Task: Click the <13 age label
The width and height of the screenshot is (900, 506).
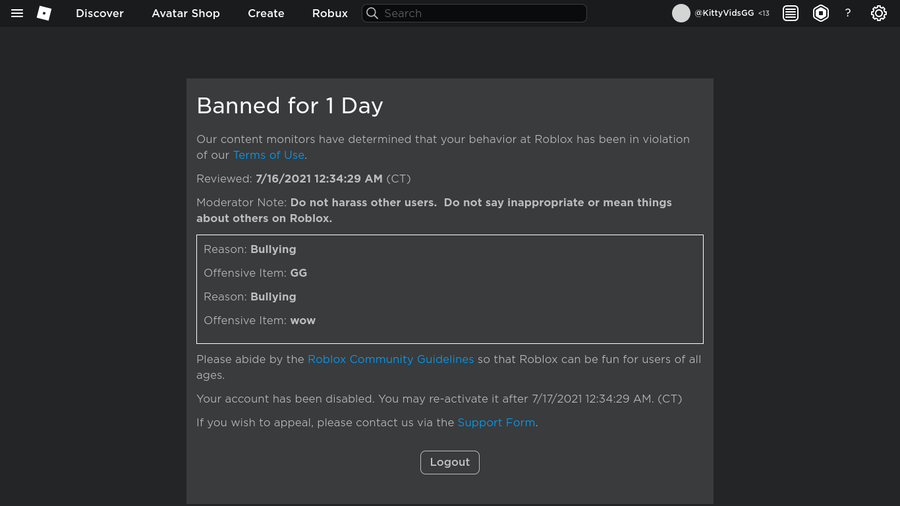Action: coord(764,13)
